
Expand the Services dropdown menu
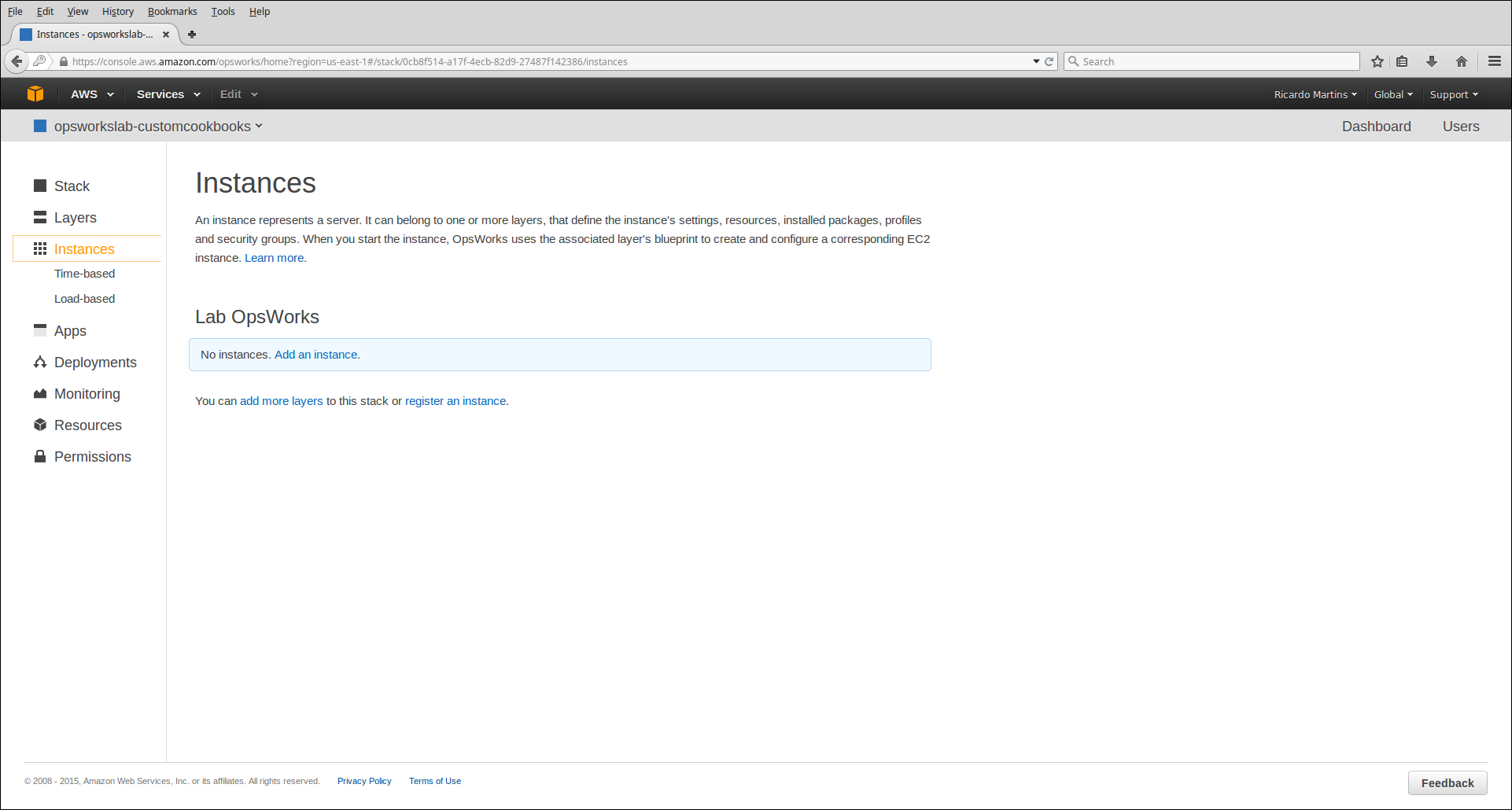point(168,94)
